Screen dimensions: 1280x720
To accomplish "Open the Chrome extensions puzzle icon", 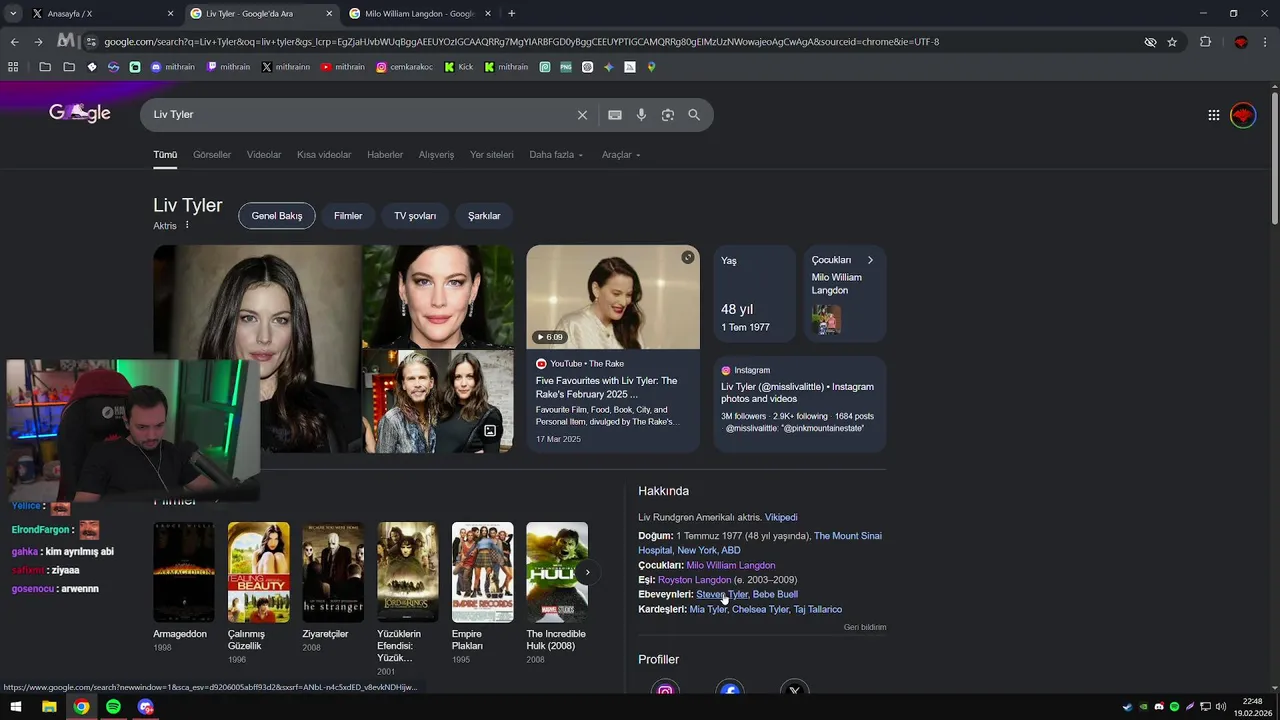I will pyautogui.click(x=1205, y=42).
